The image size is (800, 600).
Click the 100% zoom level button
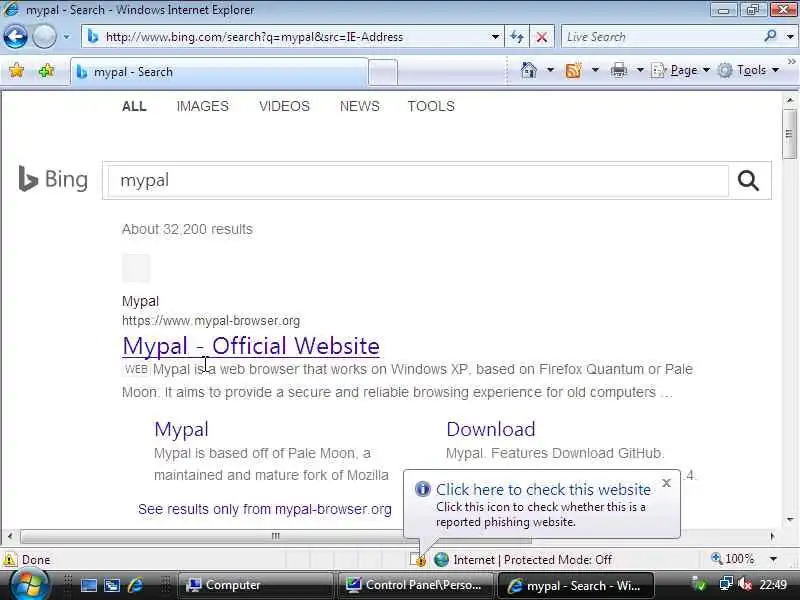click(x=733, y=559)
